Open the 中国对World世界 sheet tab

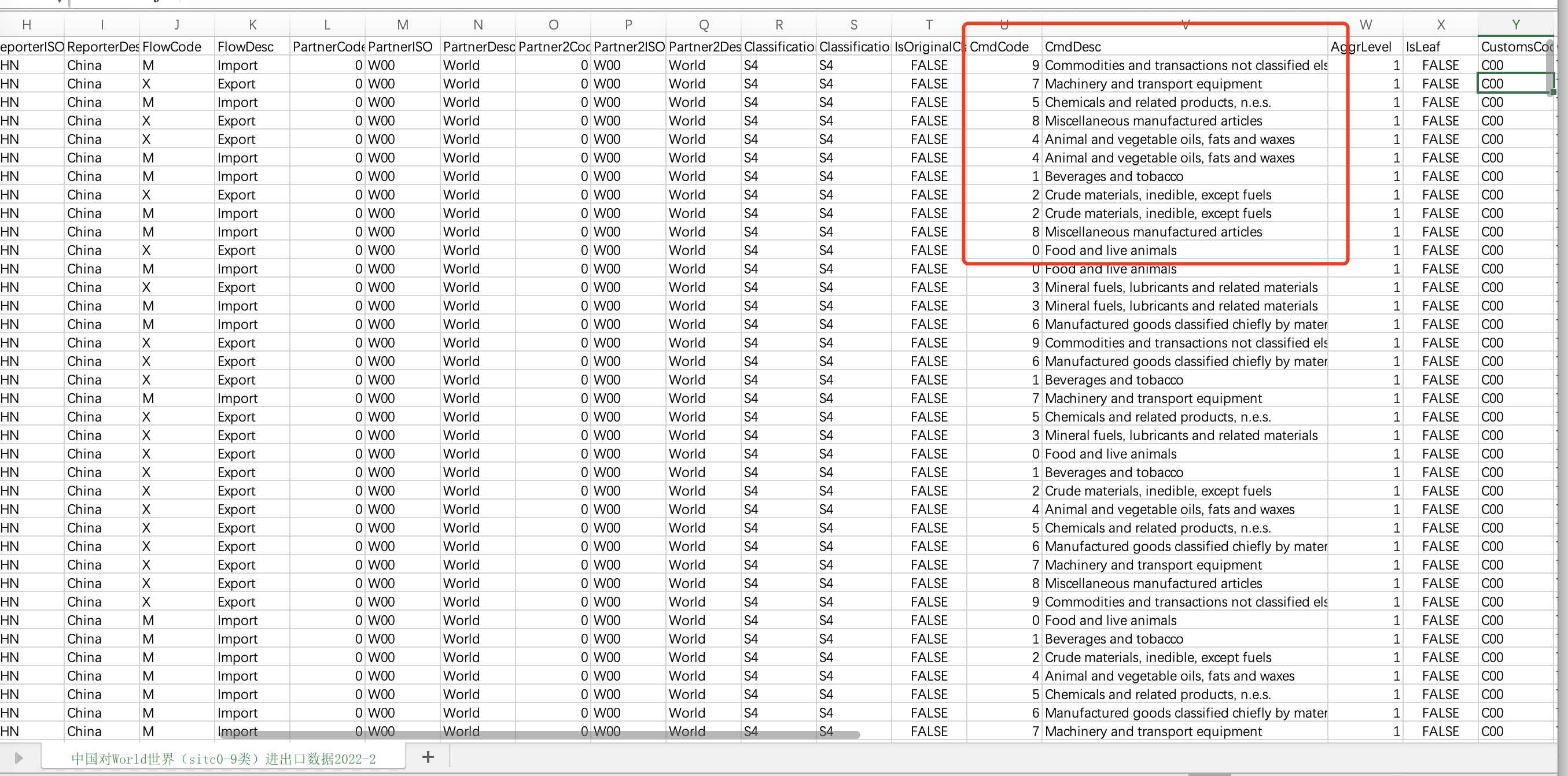click(223, 759)
